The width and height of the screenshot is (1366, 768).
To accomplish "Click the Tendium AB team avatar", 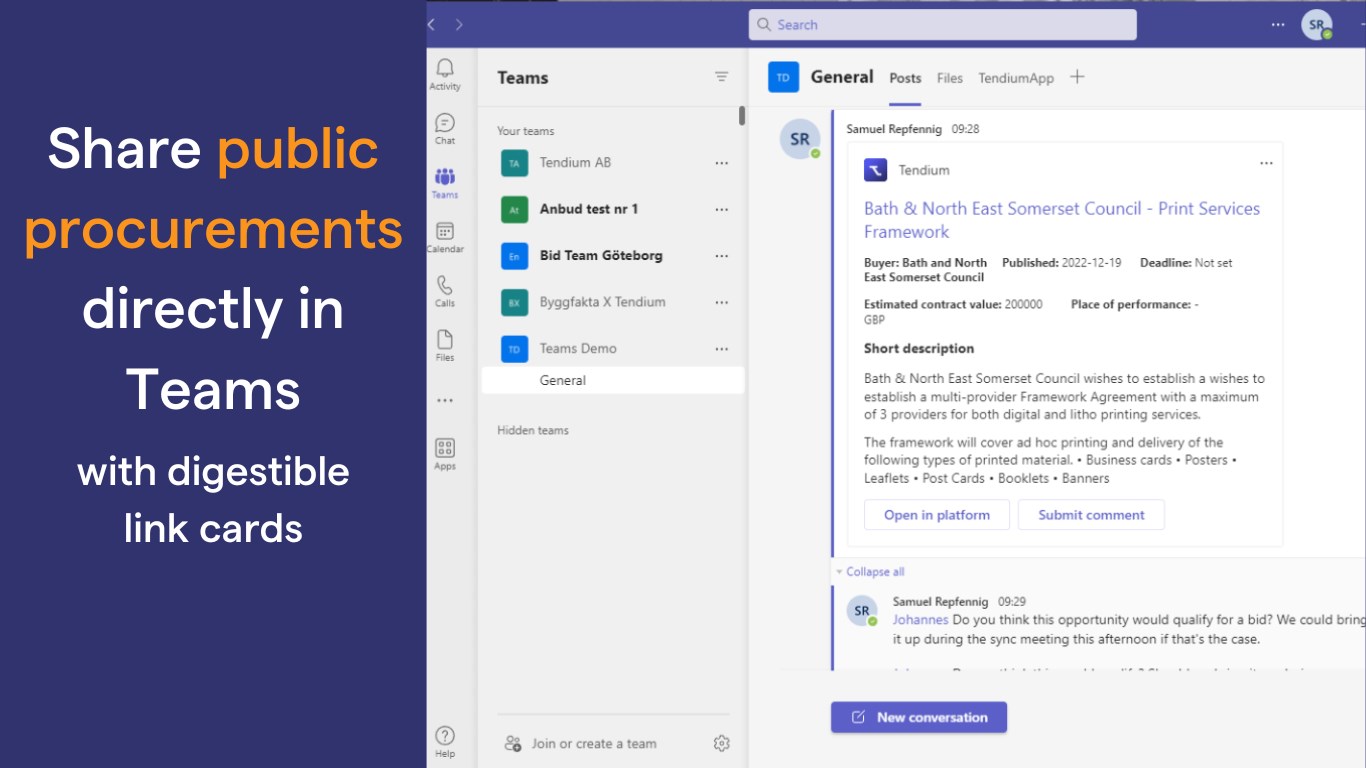I will (514, 163).
